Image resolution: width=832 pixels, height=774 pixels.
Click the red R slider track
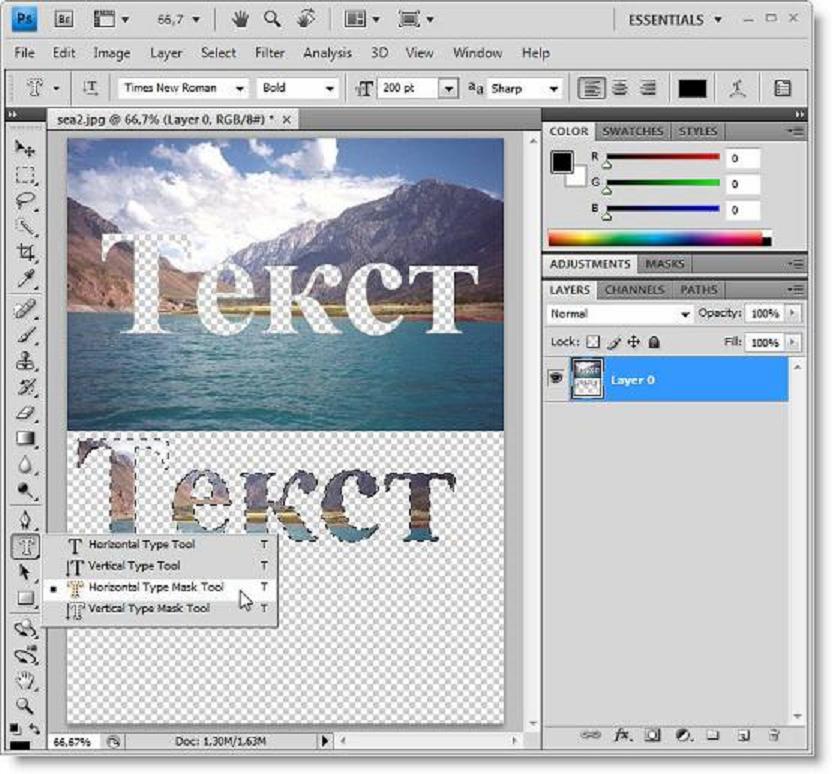tap(663, 157)
